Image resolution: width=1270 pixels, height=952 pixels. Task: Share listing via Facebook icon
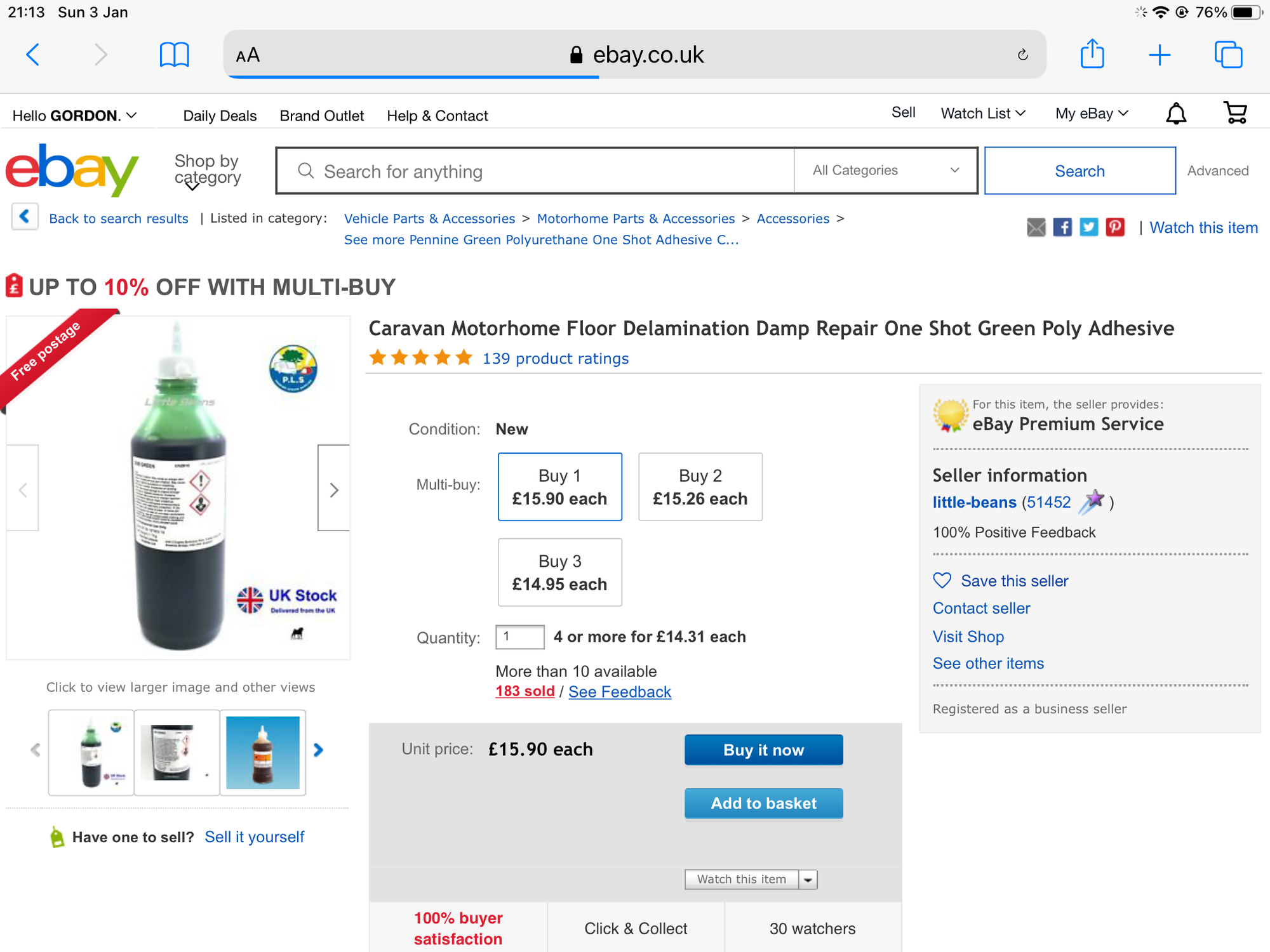1062,227
